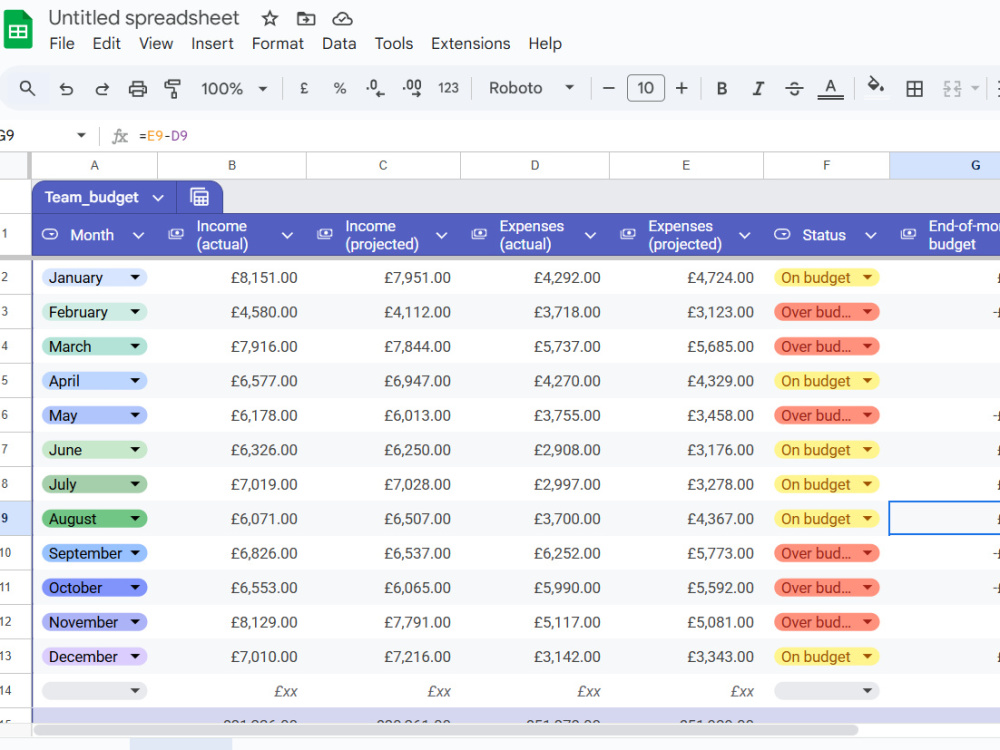Open the borders menu
Image resolution: width=1000 pixels, height=750 pixels.
[915, 89]
